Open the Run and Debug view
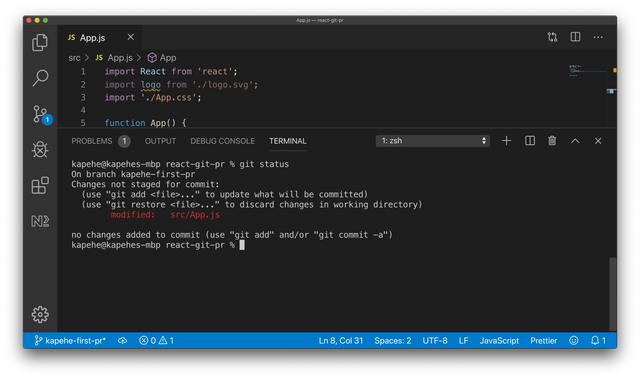Viewport: 640px width, 379px height. 40,149
